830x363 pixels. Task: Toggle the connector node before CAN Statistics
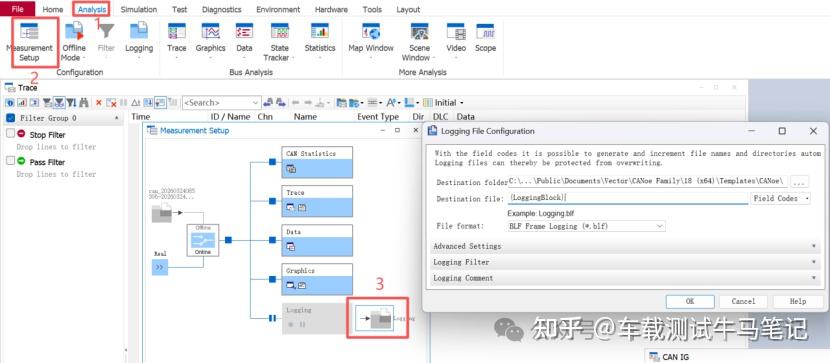click(272, 162)
